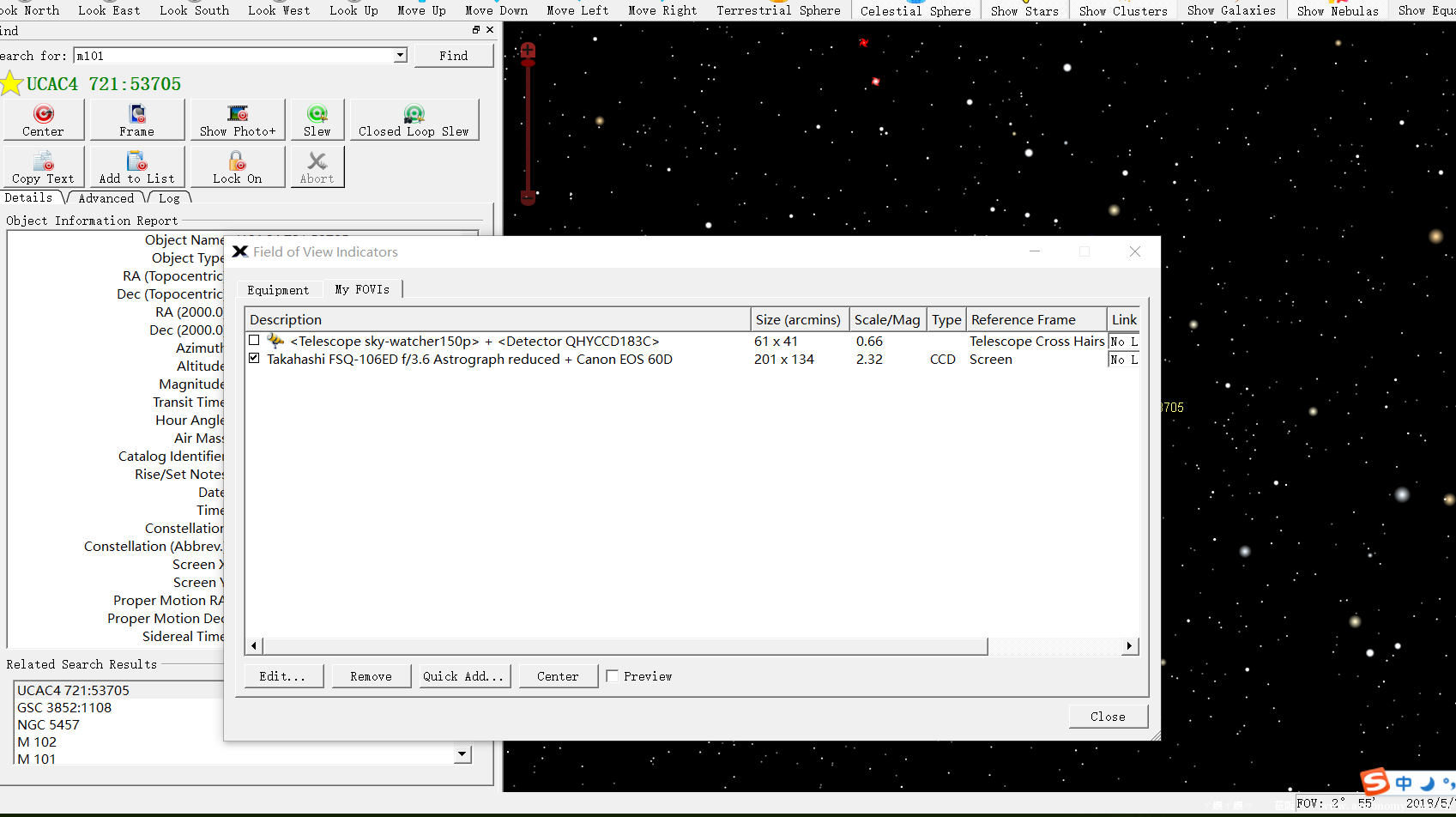Open the Link dropdown for sky-watcher row
1456x817 pixels.
coord(1123,342)
